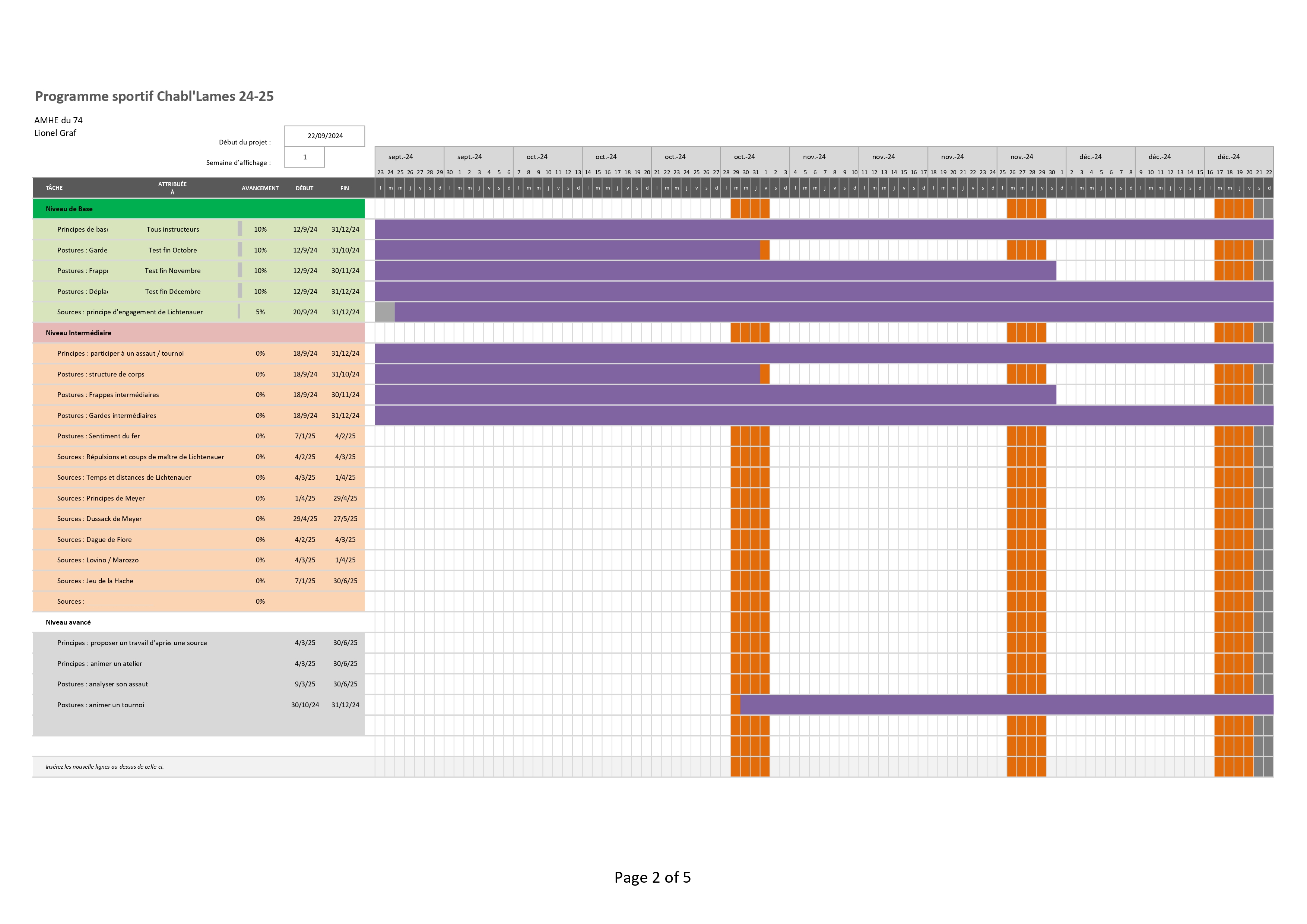Click the 9/3/25 start date
This screenshot has height=924, width=1307.
tap(305, 684)
